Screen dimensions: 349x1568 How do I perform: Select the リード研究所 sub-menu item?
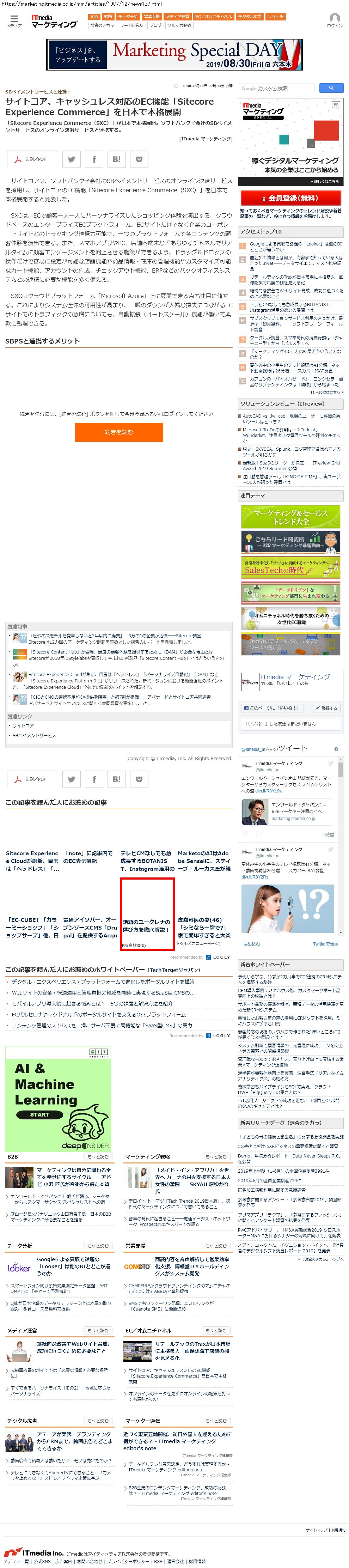[132, 25]
